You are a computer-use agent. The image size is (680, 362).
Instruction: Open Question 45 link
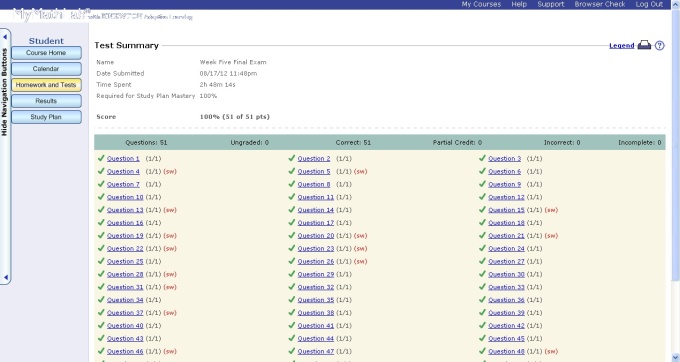pos(506,339)
